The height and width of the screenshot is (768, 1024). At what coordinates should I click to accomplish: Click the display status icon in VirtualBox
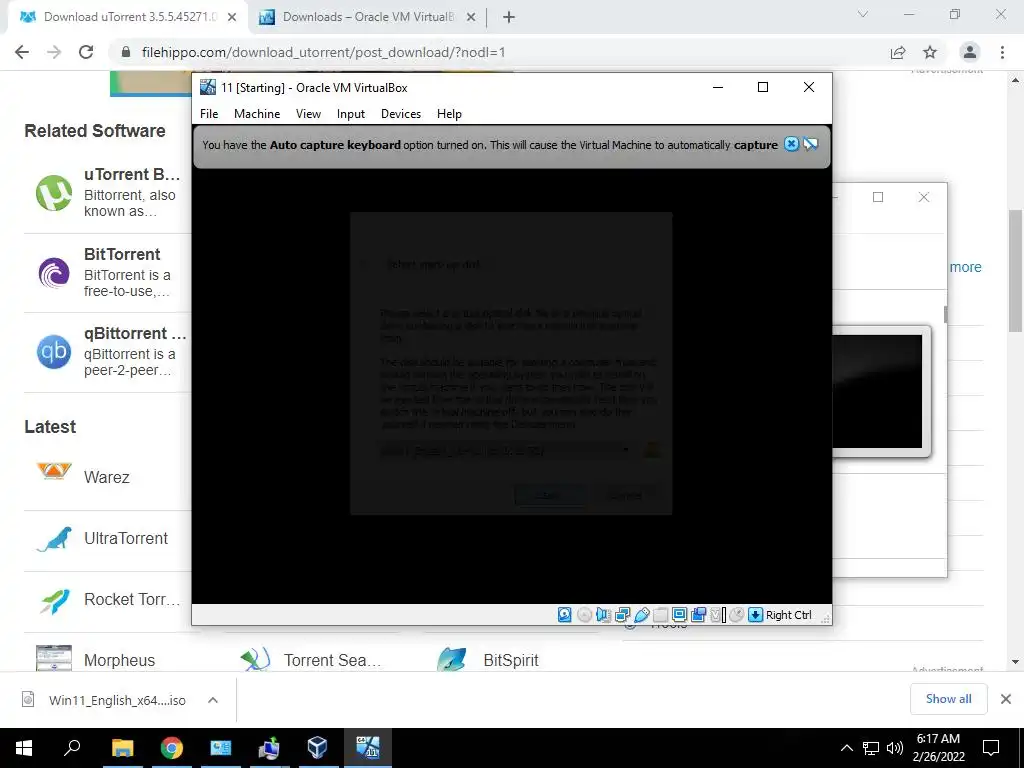[679, 615]
